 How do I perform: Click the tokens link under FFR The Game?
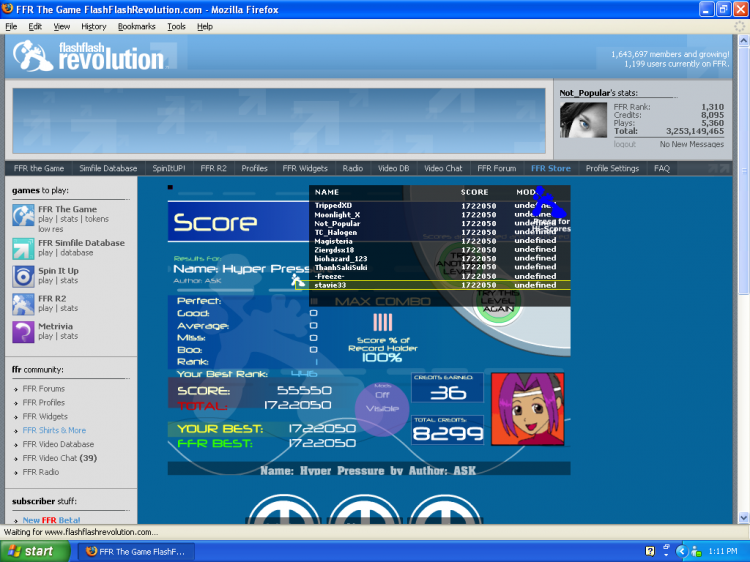tap(97, 219)
